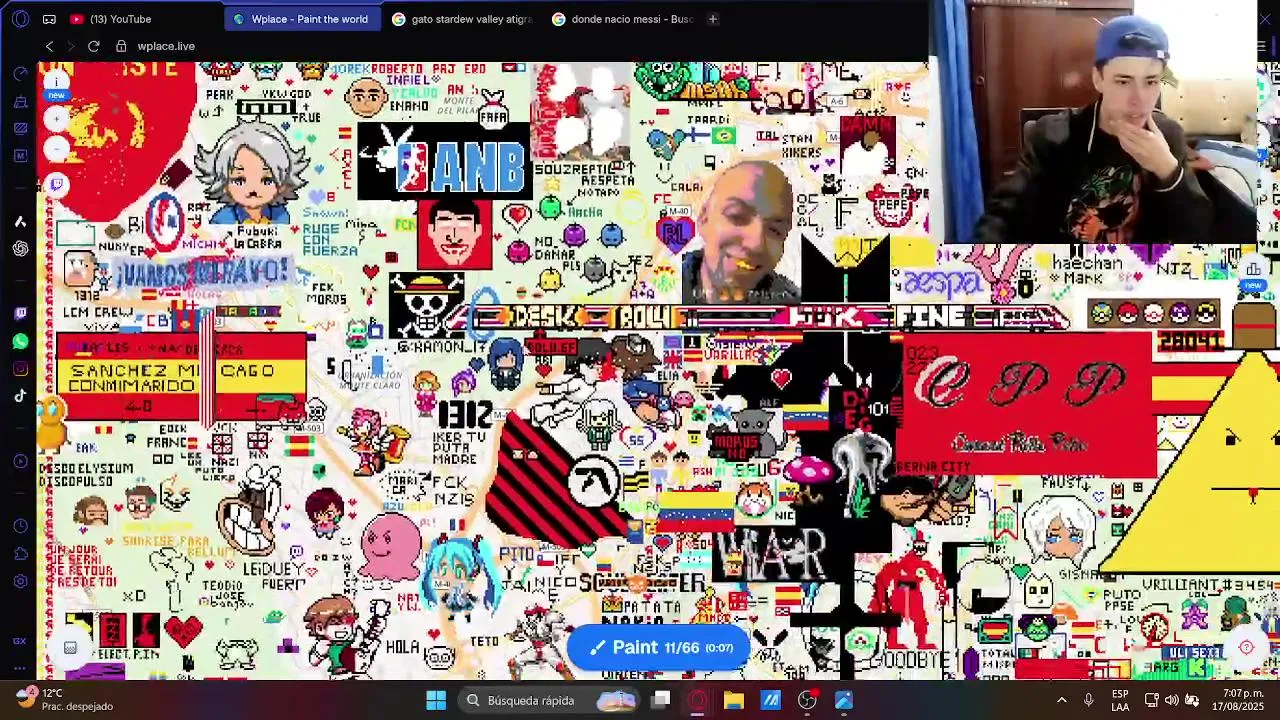Open History clock icon in the sidebar
Viewport: 1280px width, 720px height.
(x=20, y=526)
